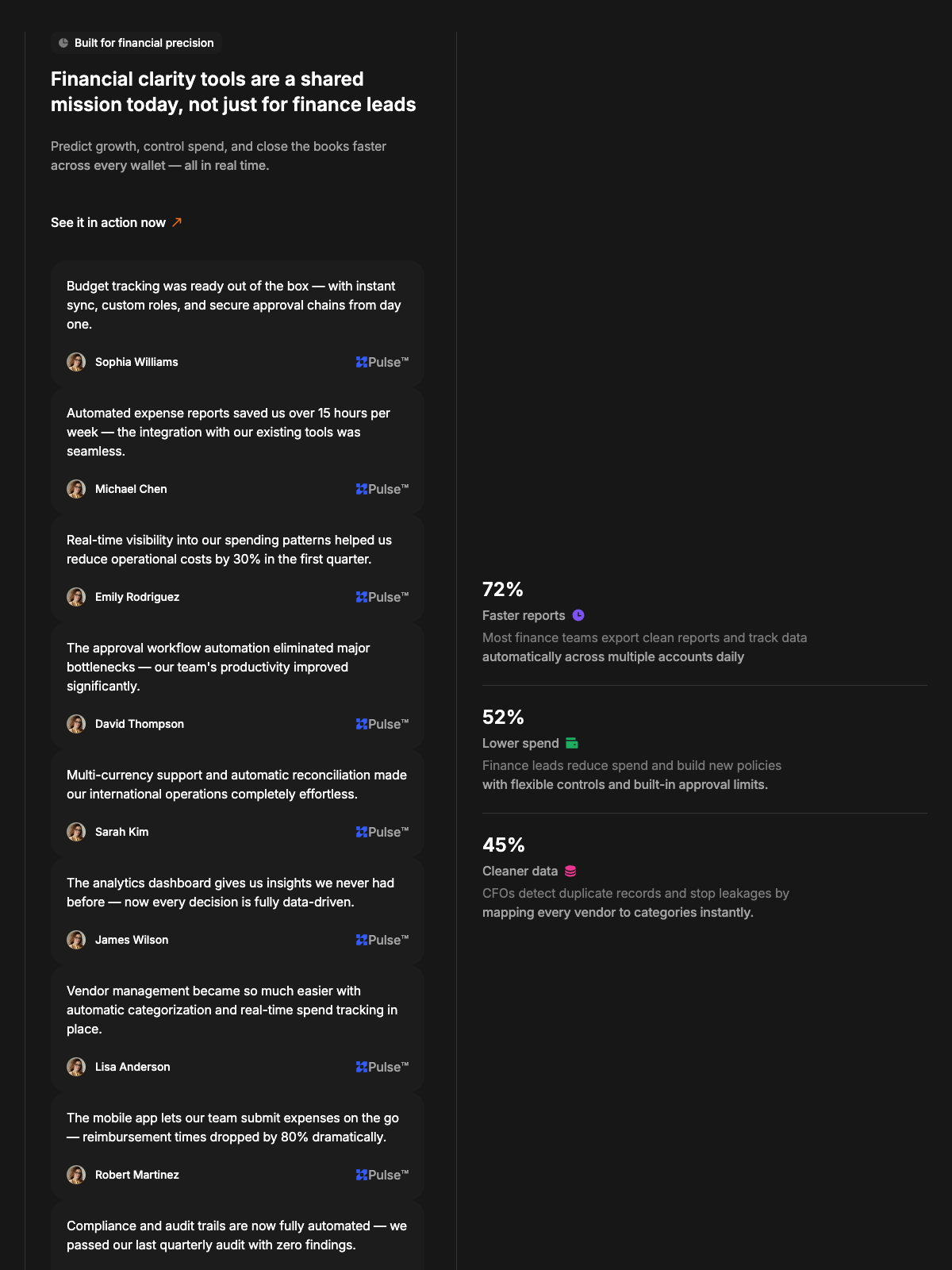
Task: Click the 45% statistic heading
Action: tap(504, 845)
